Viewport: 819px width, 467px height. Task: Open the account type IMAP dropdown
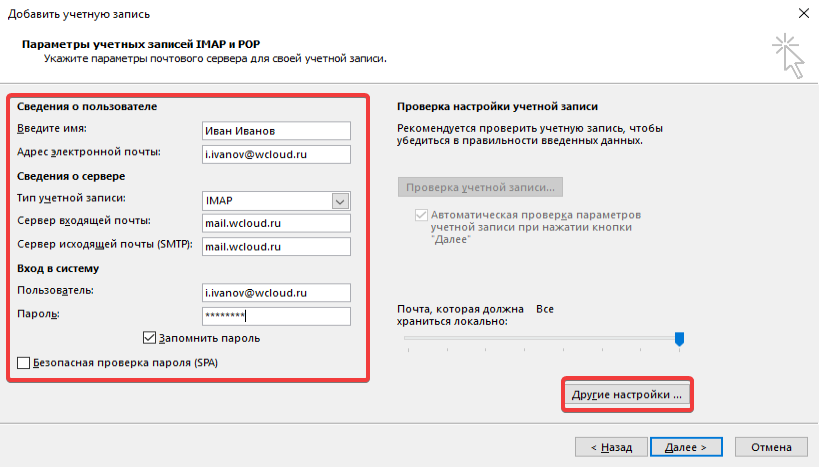click(341, 200)
